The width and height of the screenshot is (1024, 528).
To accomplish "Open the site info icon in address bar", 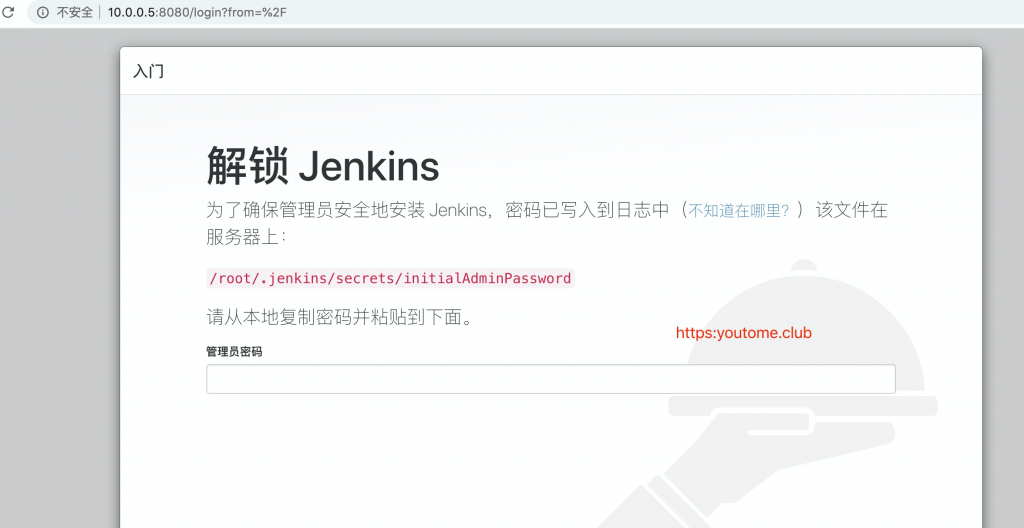I will tap(42, 12).
